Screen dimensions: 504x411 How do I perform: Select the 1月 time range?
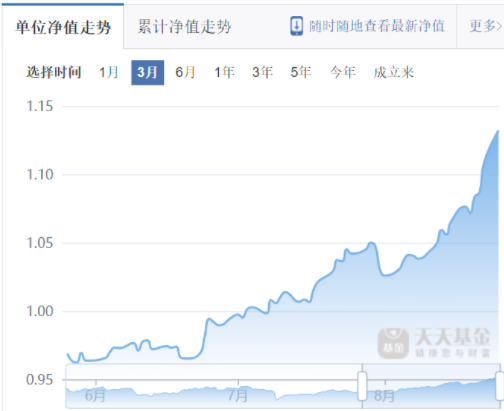(109, 72)
